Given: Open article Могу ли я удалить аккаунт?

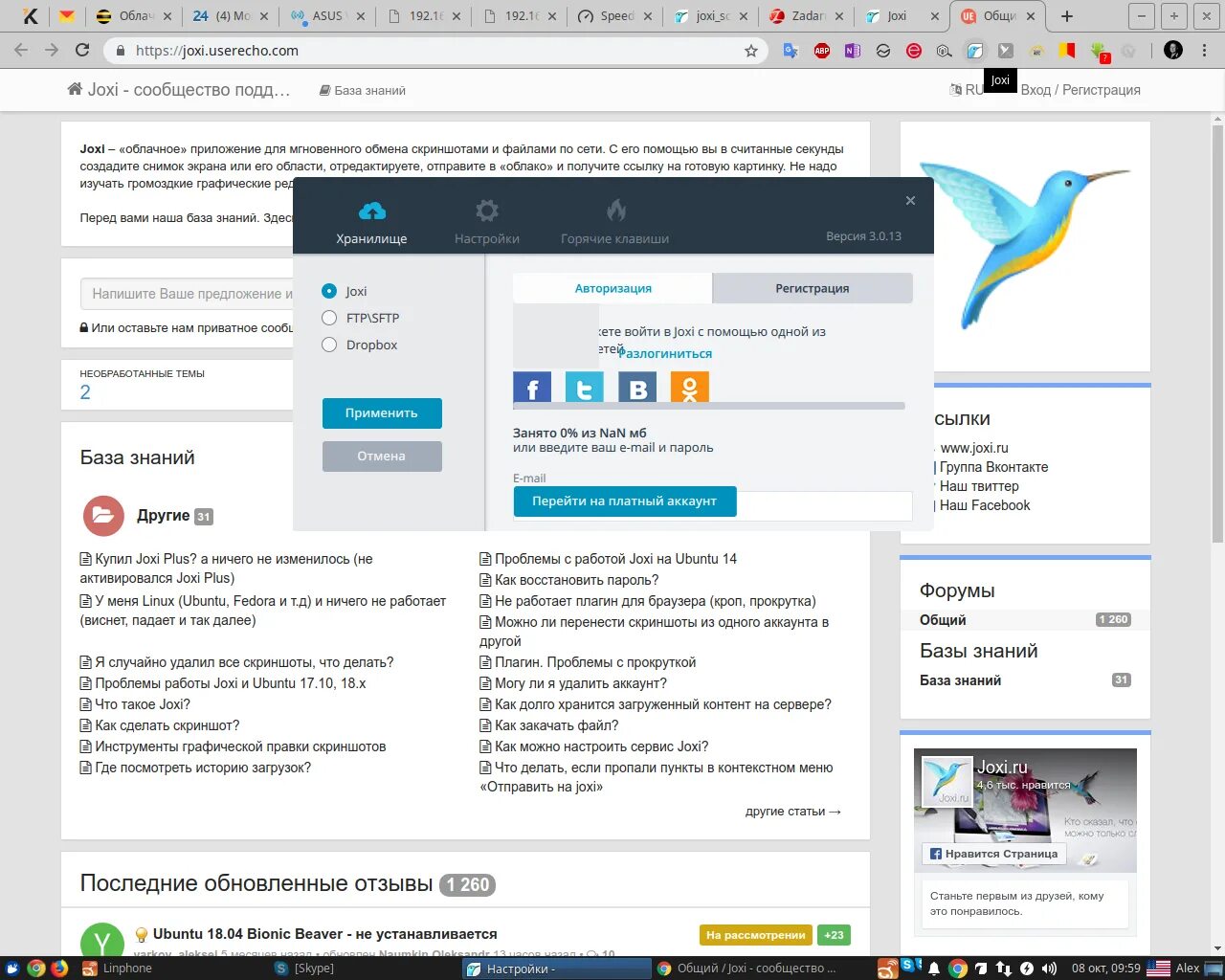Looking at the screenshot, I should [x=581, y=683].
